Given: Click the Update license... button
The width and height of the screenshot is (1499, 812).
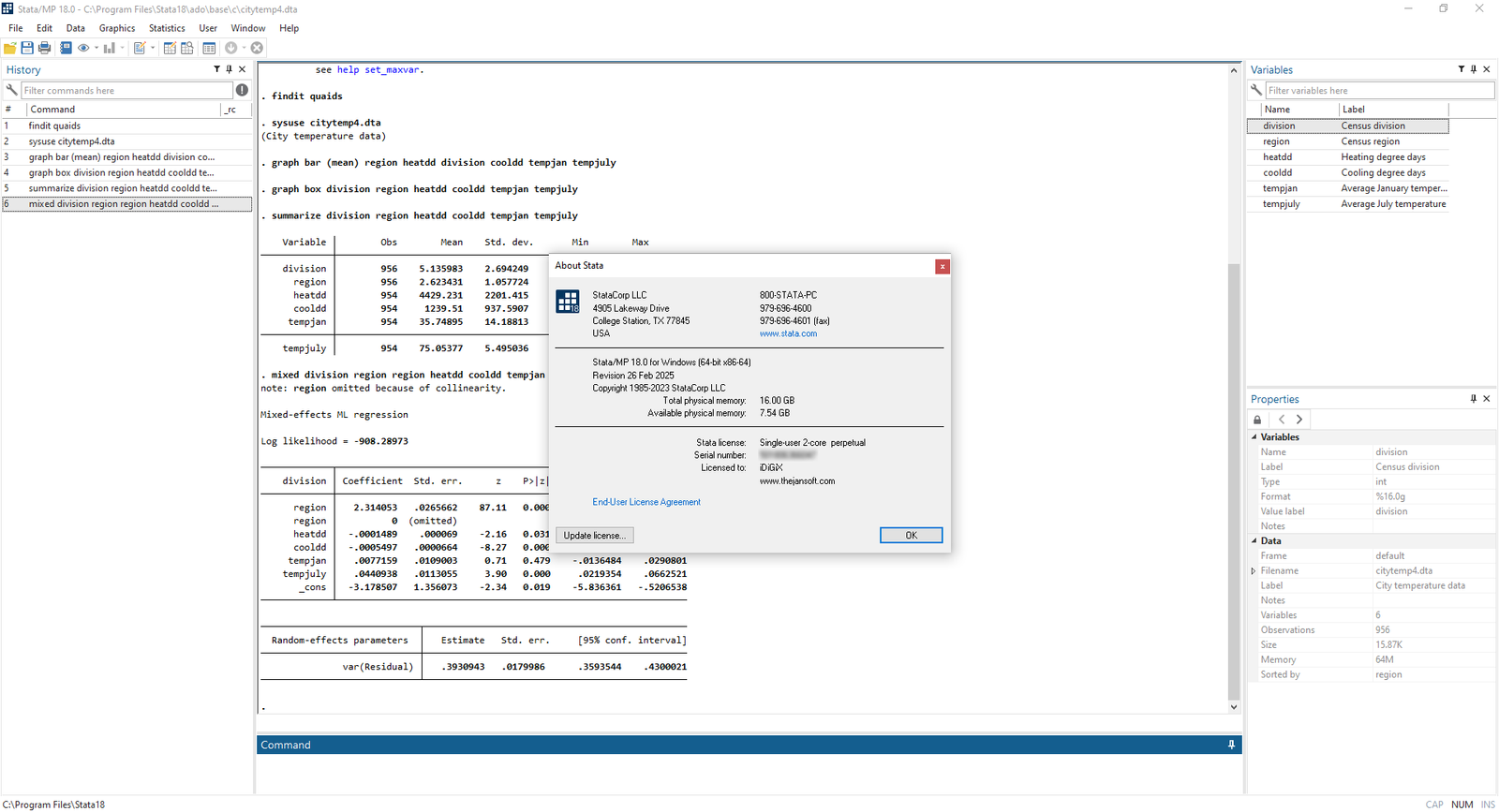Looking at the screenshot, I should click(x=594, y=536).
